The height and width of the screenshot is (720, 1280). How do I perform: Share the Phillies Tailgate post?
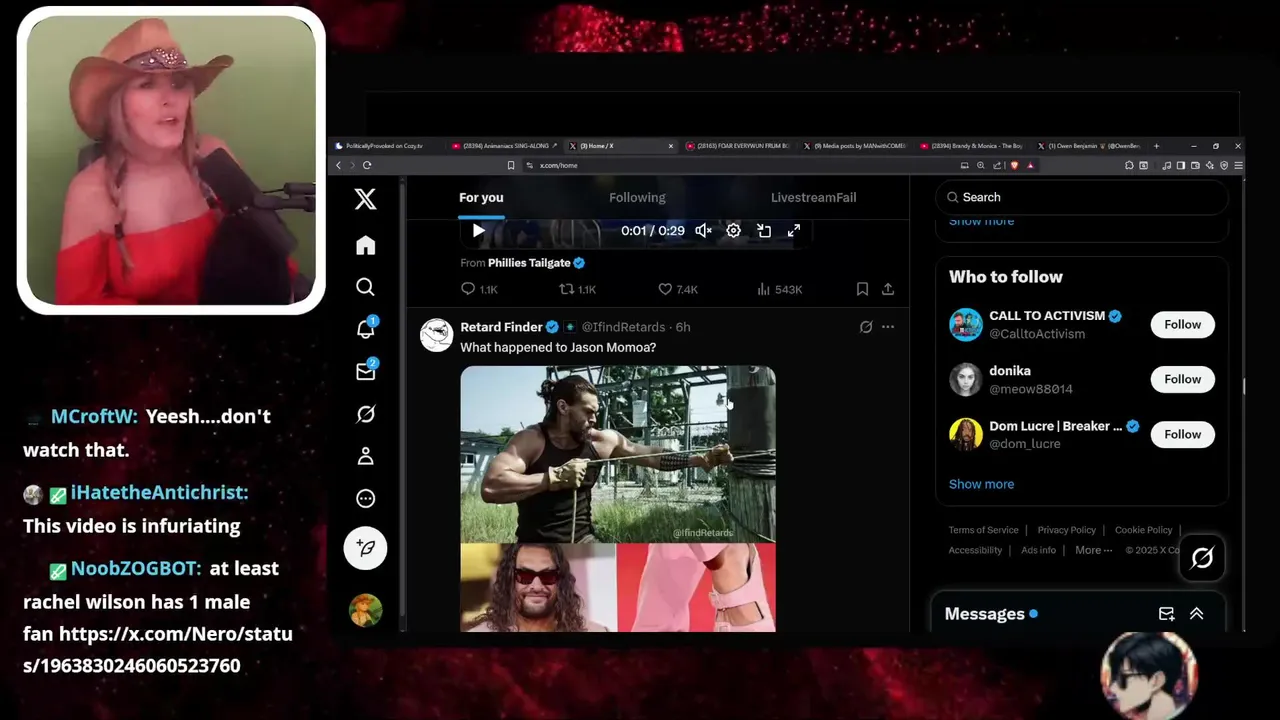tap(887, 289)
